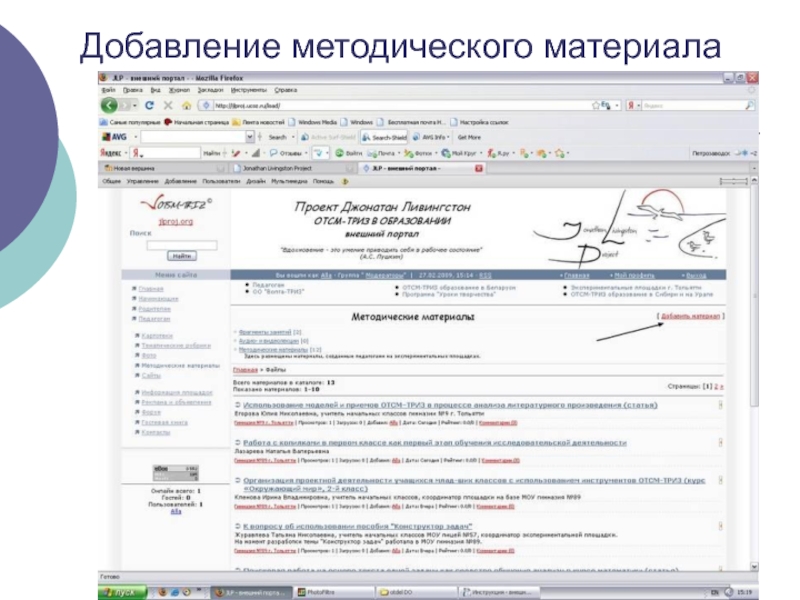Open the Справка menu
Image resolution: width=800 pixels, height=600 pixels.
(286, 90)
